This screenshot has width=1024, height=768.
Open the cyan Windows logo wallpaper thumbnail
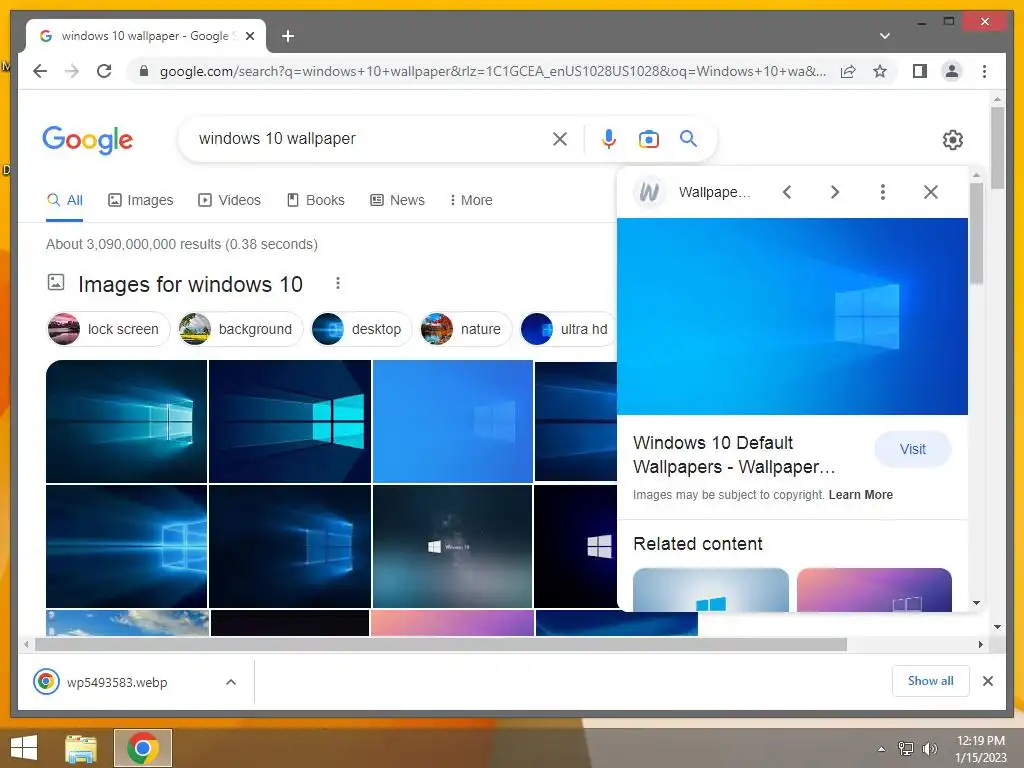(290, 421)
